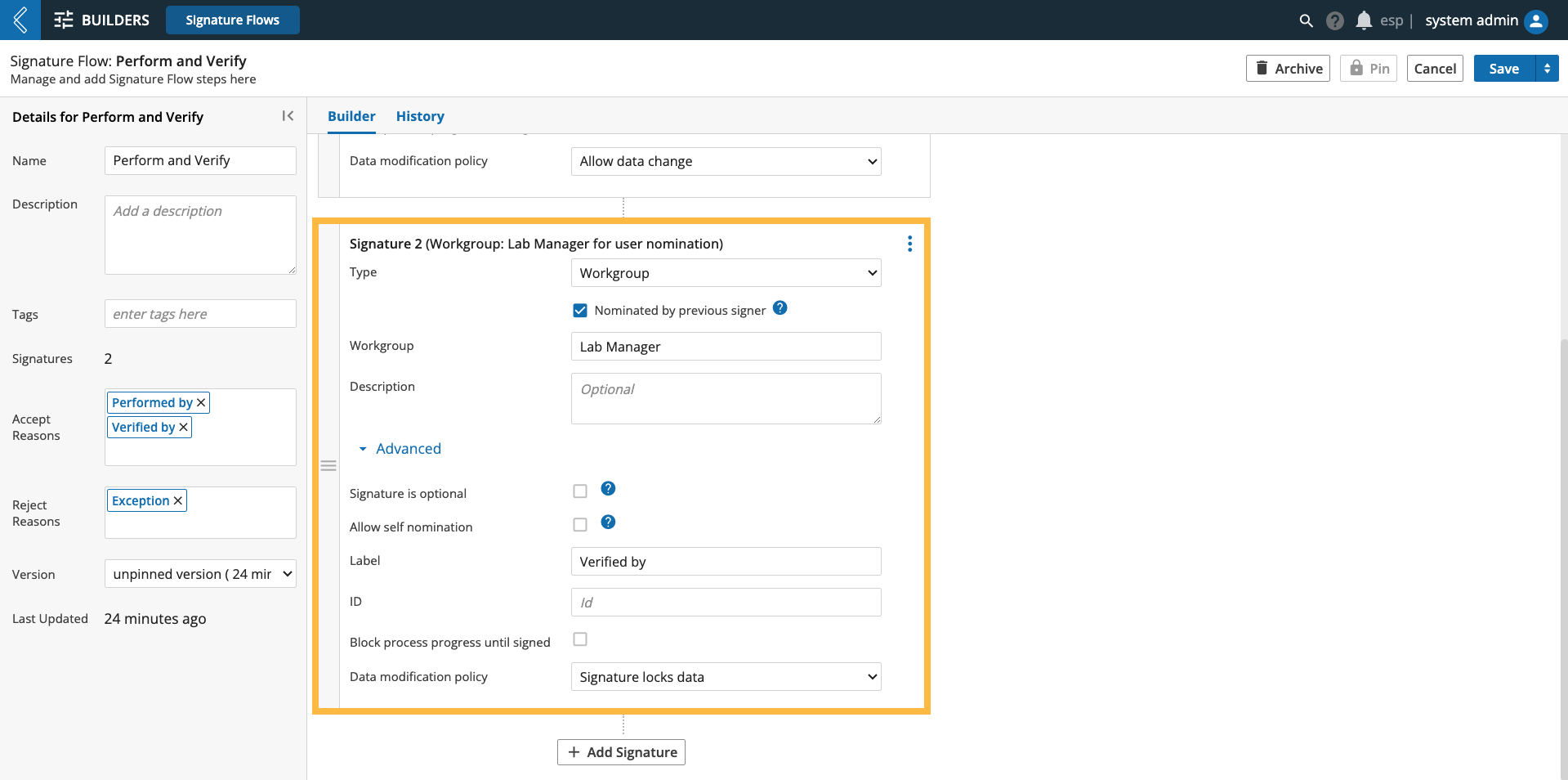1568x780 pixels.
Task: Open the Signature Flows tab in header
Action: pos(233,20)
